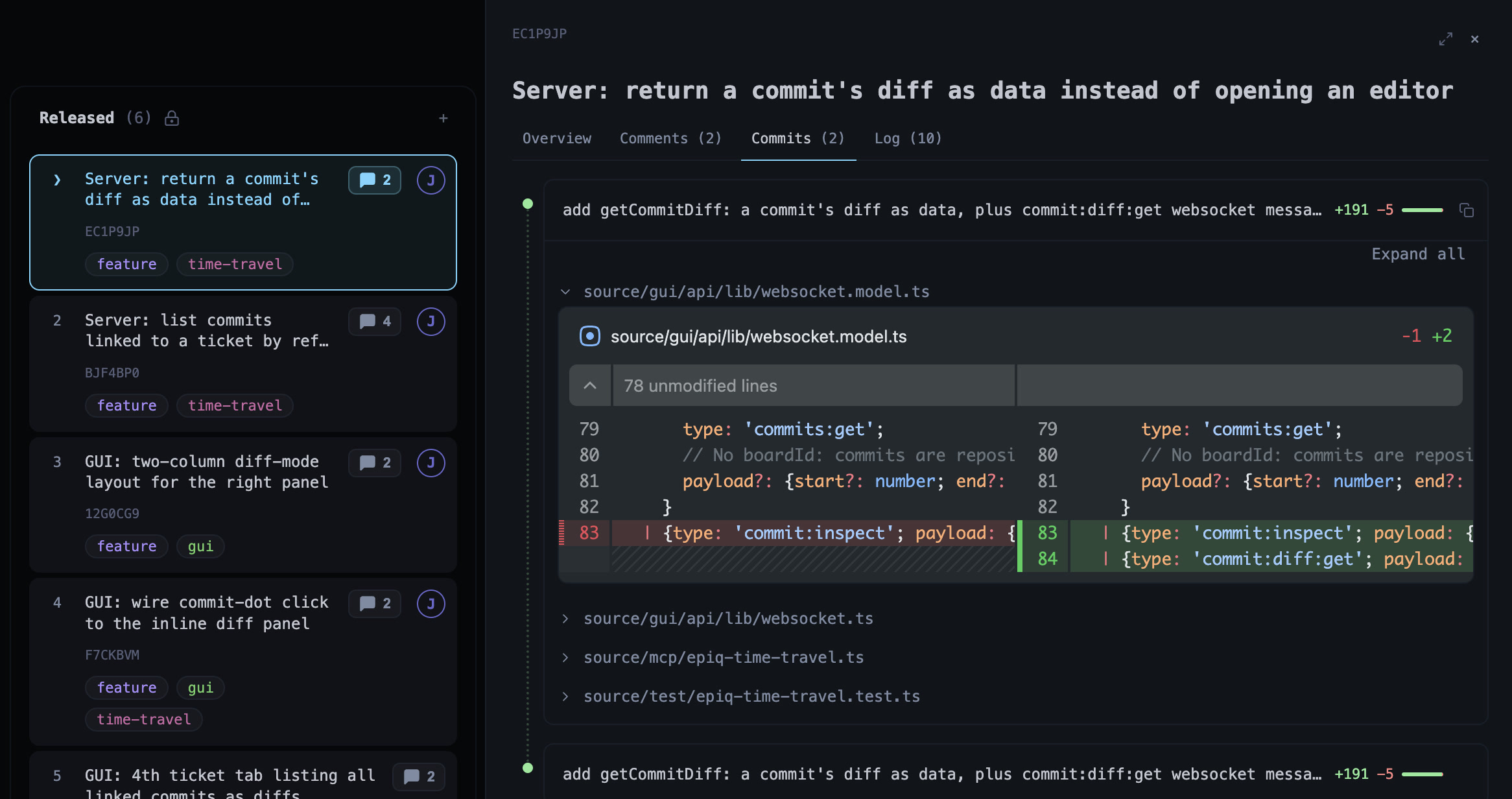
Task: Click the F7CKBVM ticket ID
Action: [112, 655]
